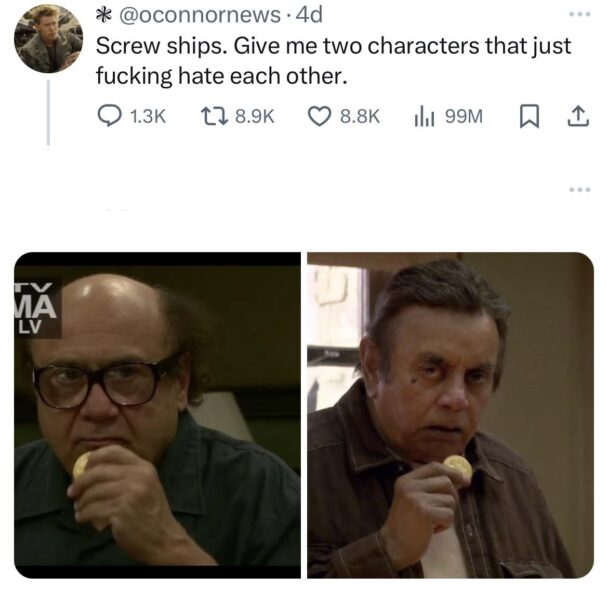Open the three-dot menu on the reply tweet
This screenshot has width=608, height=602.
pyautogui.click(x=580, y=190)
